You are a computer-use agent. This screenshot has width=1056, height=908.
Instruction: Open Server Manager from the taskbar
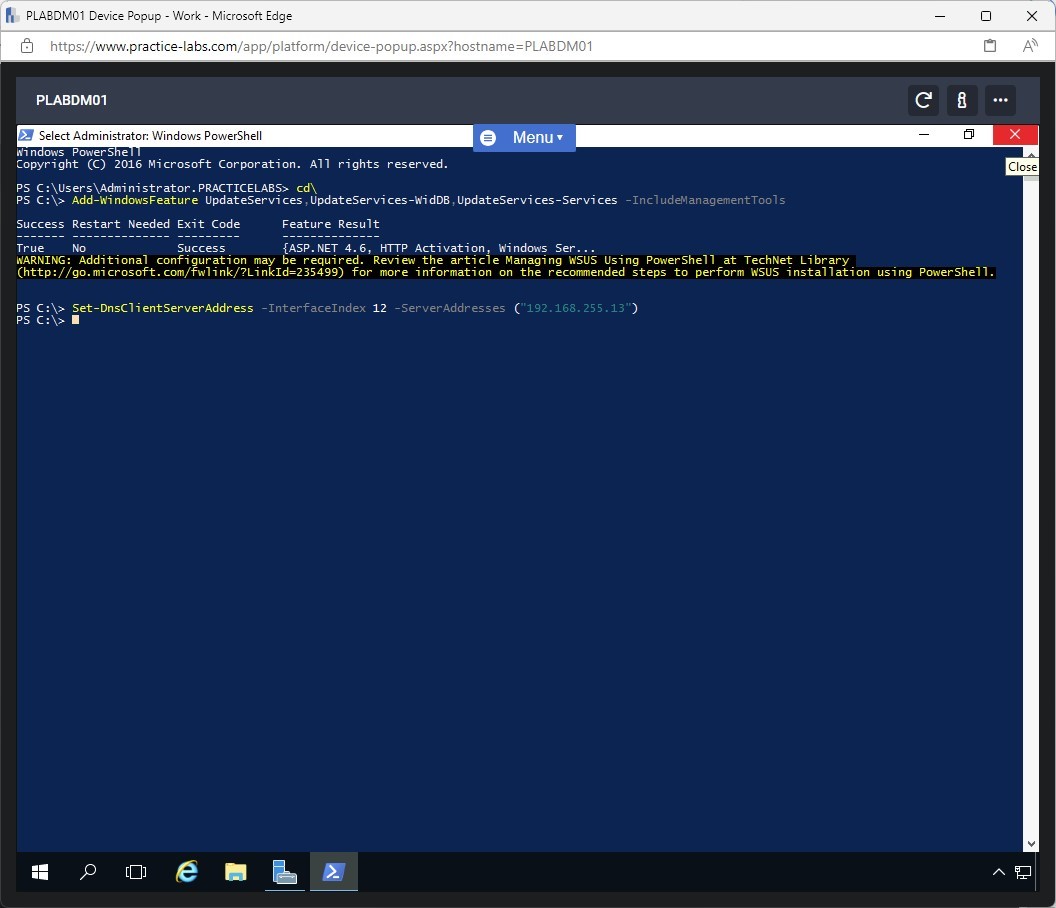285,872
